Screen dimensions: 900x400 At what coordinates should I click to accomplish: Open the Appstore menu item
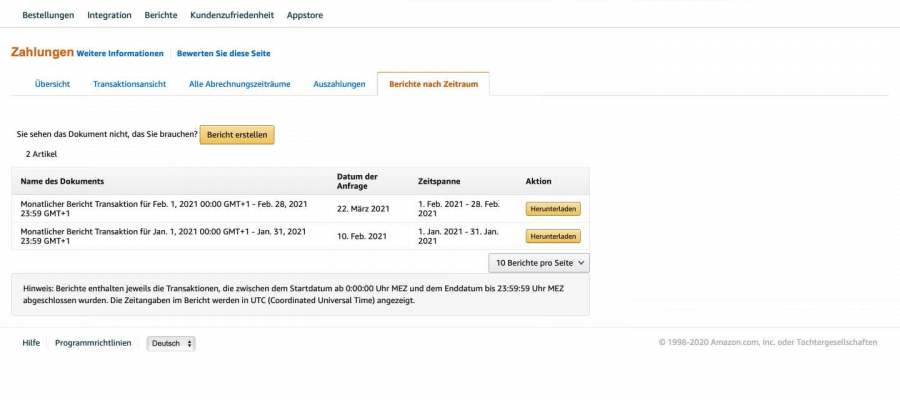305,15
